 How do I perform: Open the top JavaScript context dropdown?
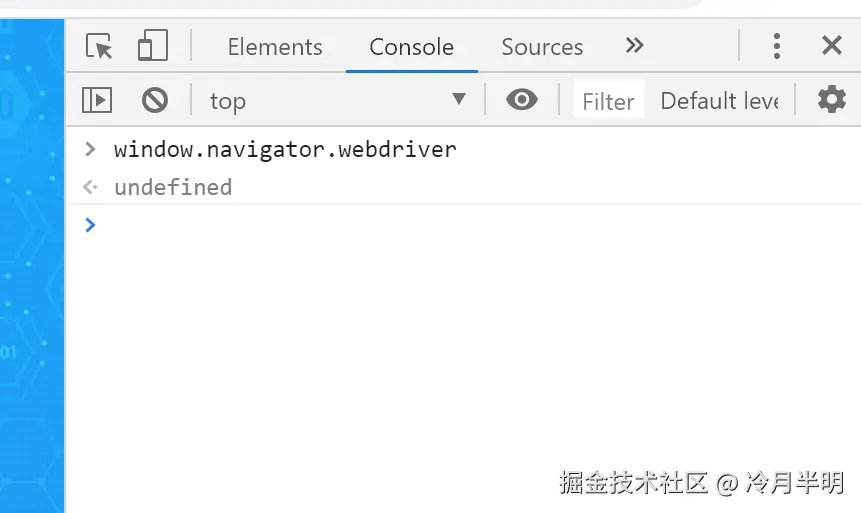click(338, 100)
